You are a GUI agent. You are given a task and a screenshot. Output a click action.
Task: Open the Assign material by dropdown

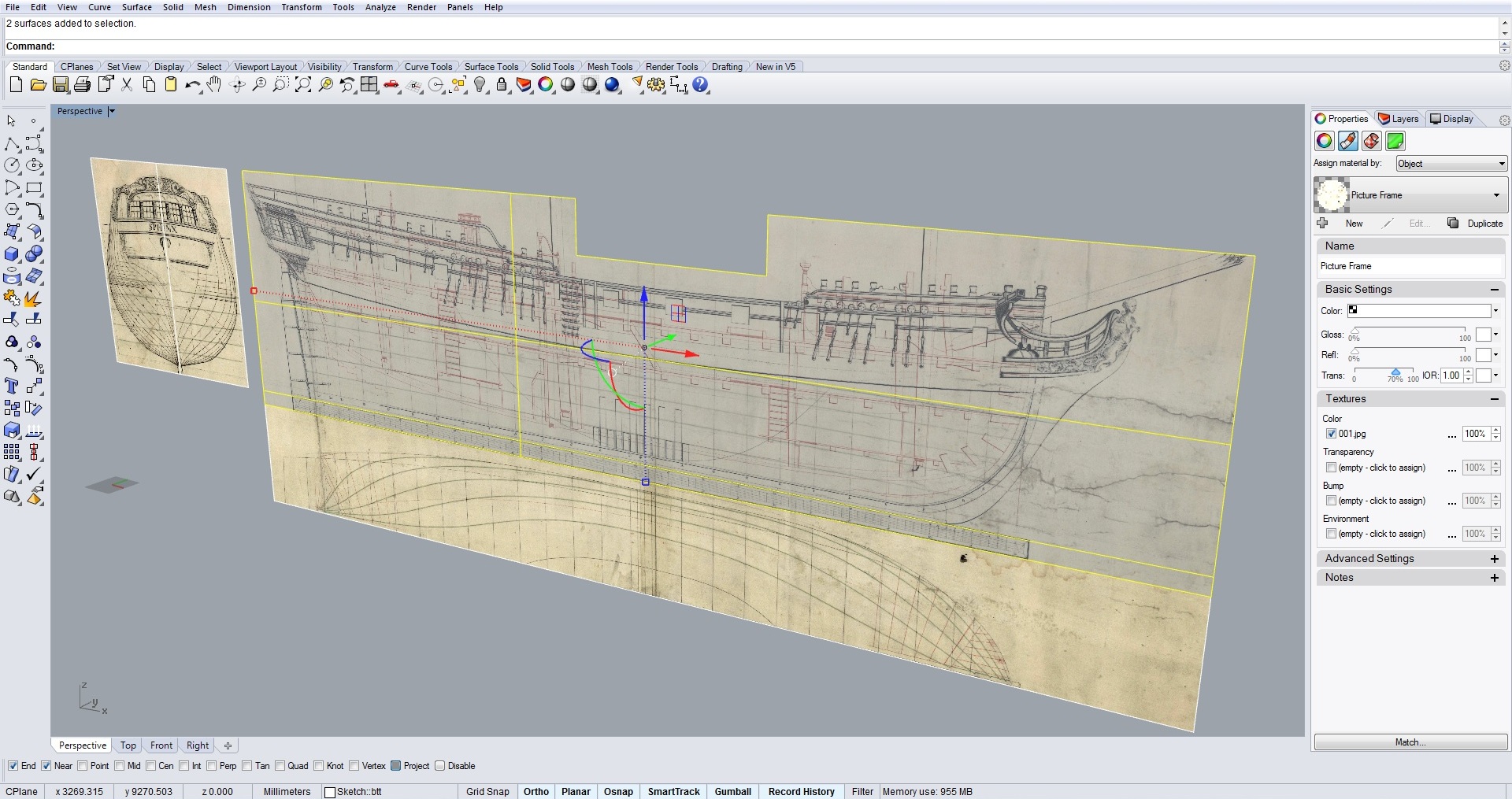1451,164
